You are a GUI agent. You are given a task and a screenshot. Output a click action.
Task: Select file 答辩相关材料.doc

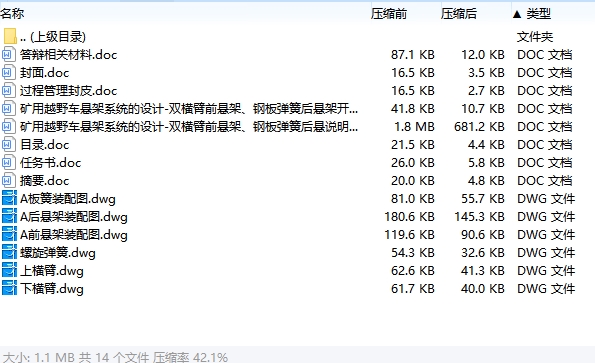coord(69,55)
